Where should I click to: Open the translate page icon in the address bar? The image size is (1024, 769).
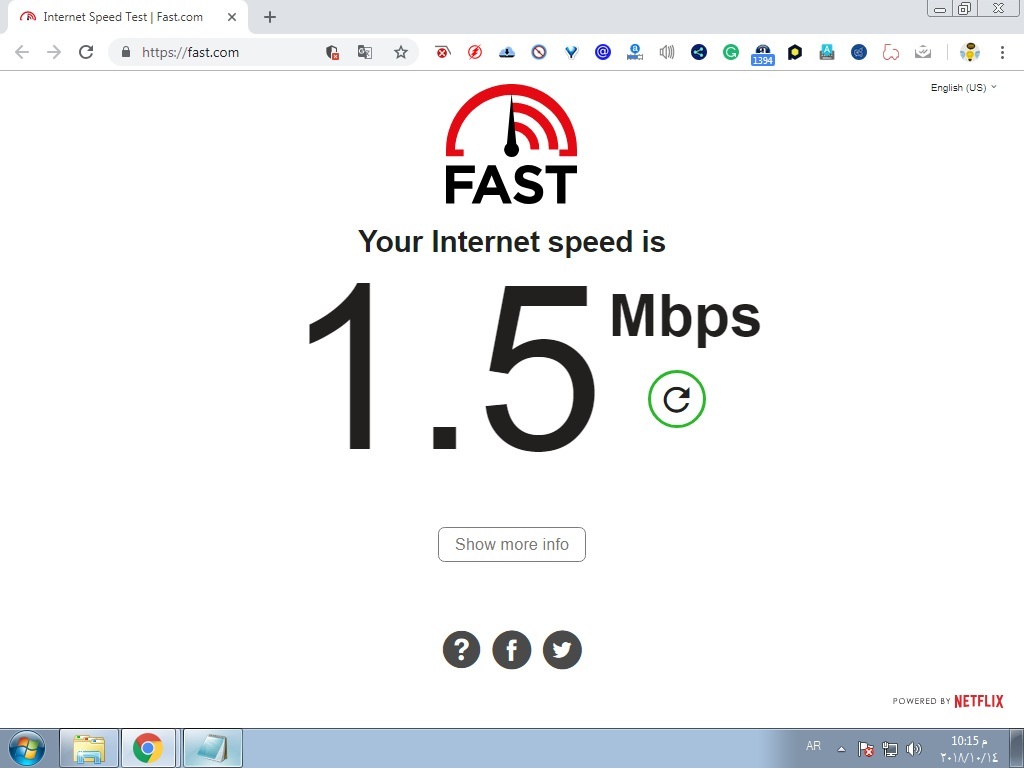(365, 52)
